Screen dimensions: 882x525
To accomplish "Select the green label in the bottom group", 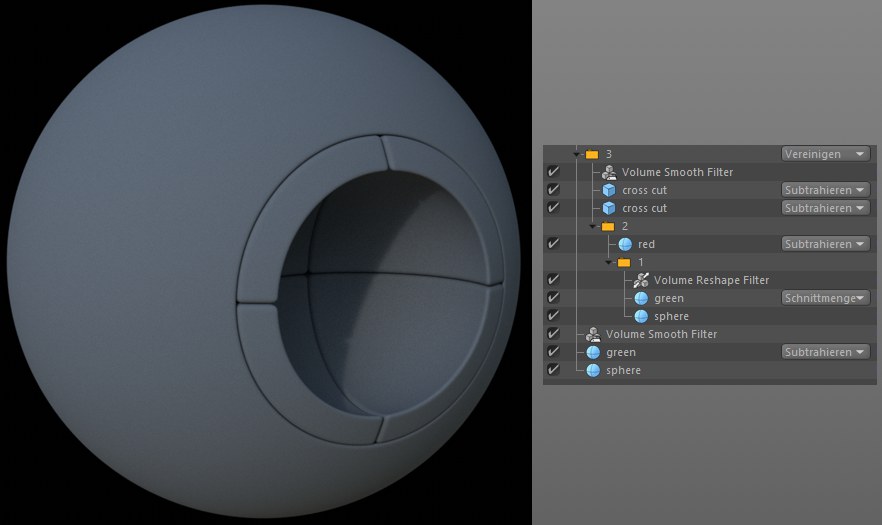I will [621, 352].
